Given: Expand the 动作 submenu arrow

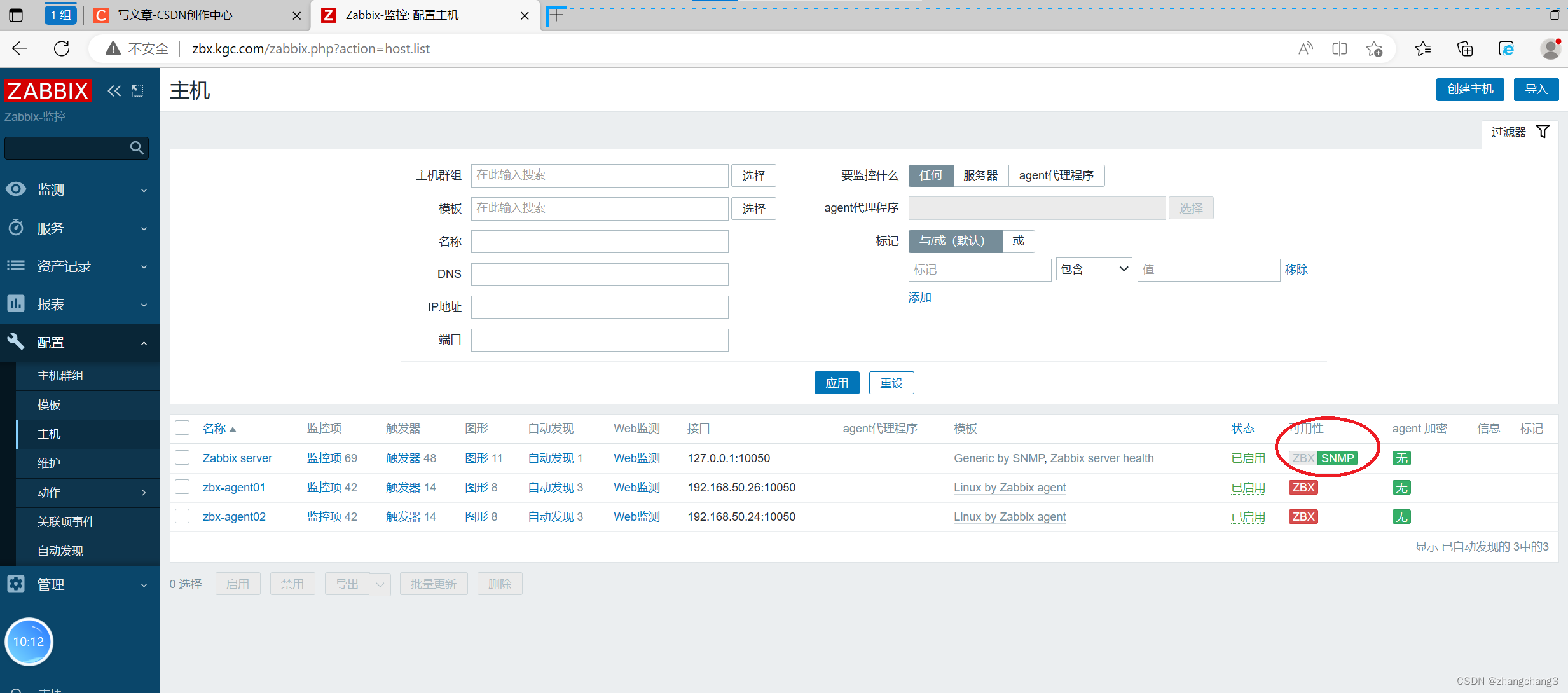Looking at the screenshot, I should [x=144, y=493].
